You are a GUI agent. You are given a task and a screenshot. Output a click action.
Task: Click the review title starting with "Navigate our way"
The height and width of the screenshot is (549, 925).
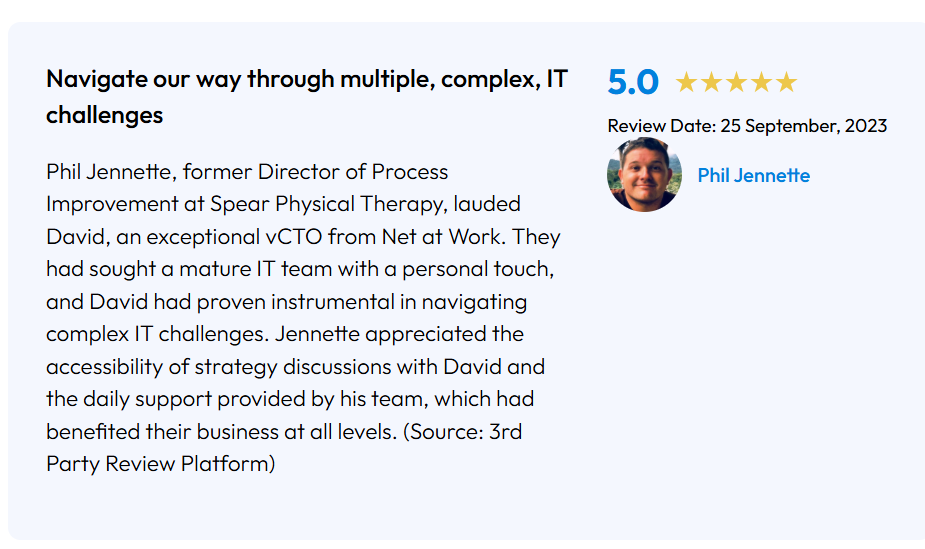click(306, 80)
